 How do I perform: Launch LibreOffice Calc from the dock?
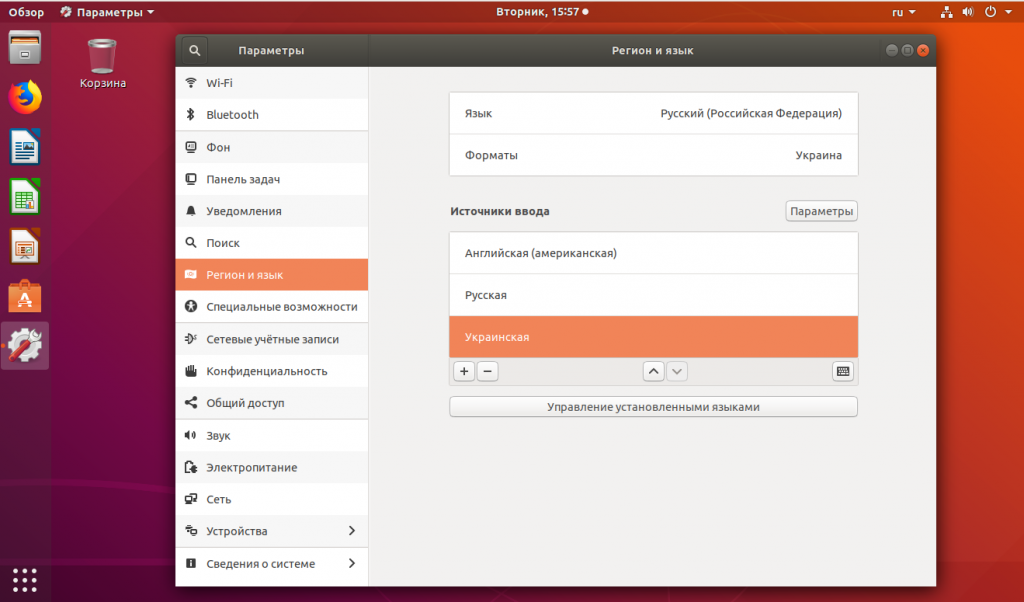click(x=25, y=196)
